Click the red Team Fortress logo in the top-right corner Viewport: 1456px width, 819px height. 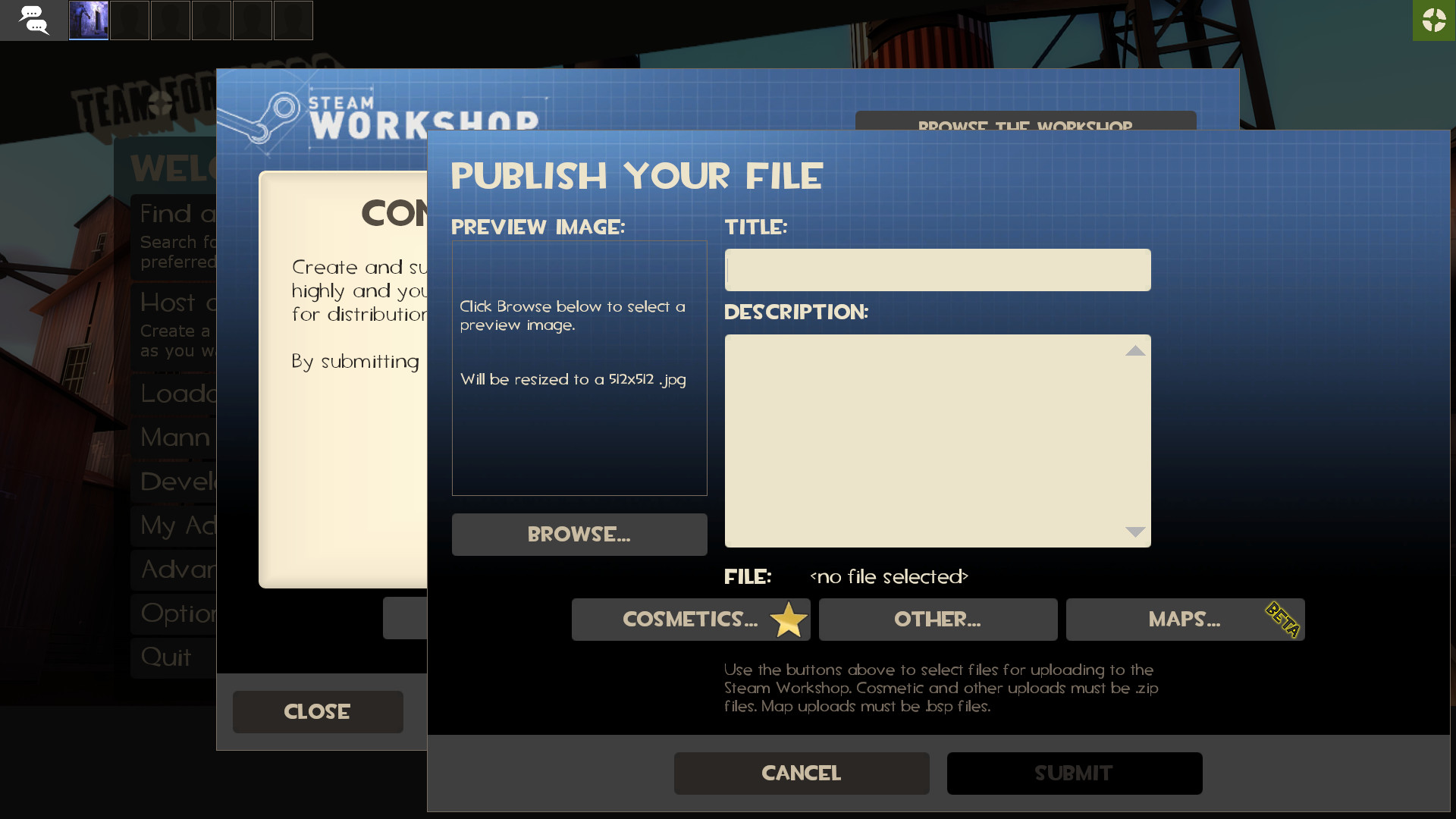[x=1433, y=20]
